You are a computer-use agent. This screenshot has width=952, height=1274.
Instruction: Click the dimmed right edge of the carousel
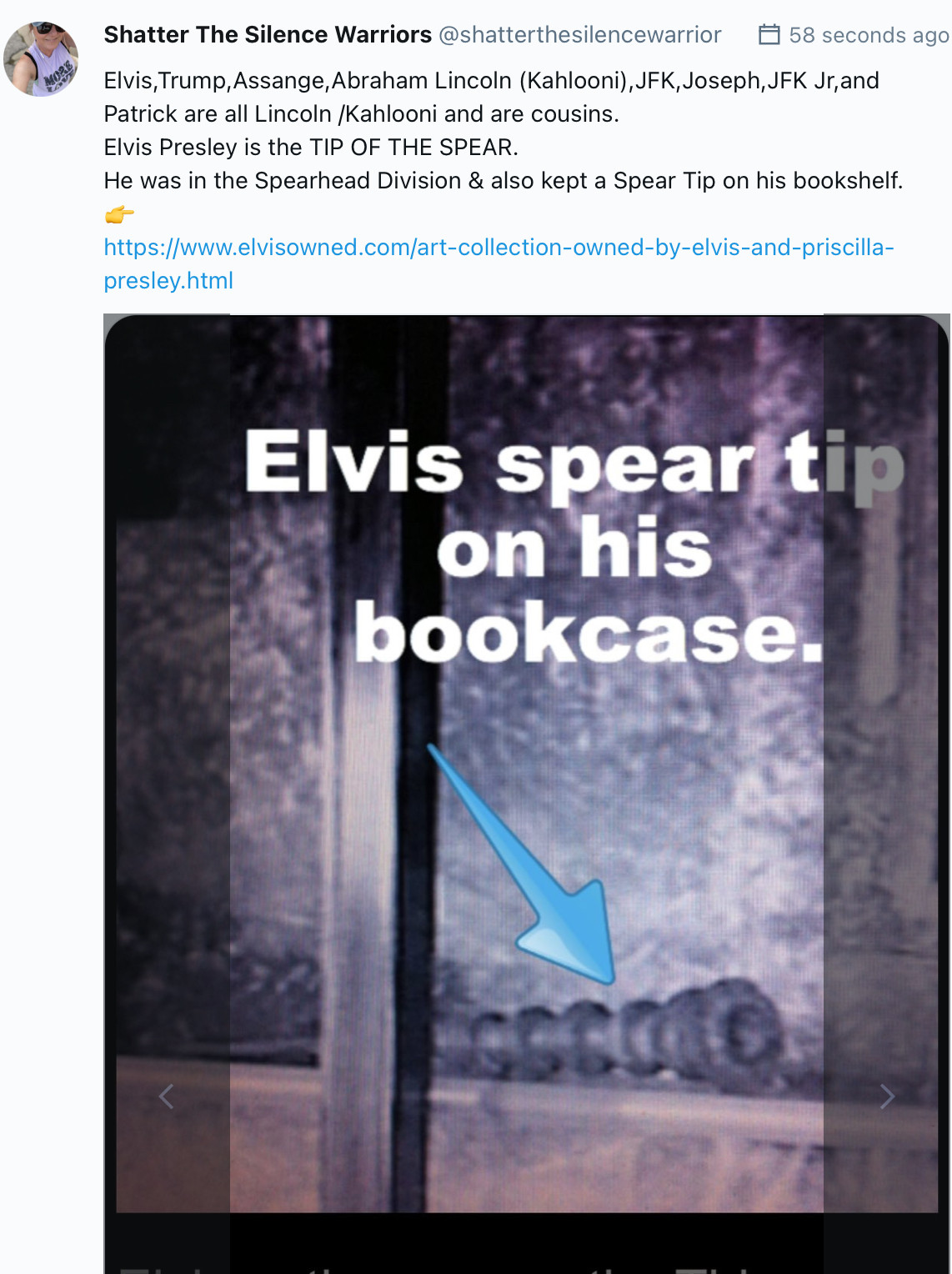coord(886,763)
